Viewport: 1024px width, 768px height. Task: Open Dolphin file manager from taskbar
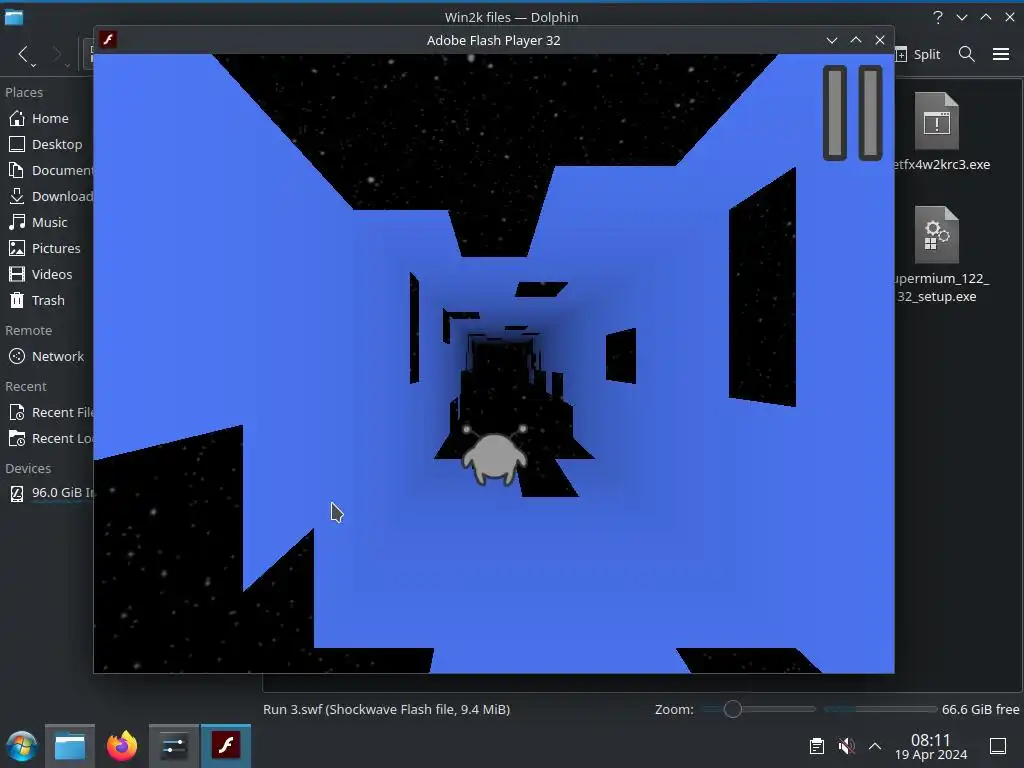(x=70, y=746)
